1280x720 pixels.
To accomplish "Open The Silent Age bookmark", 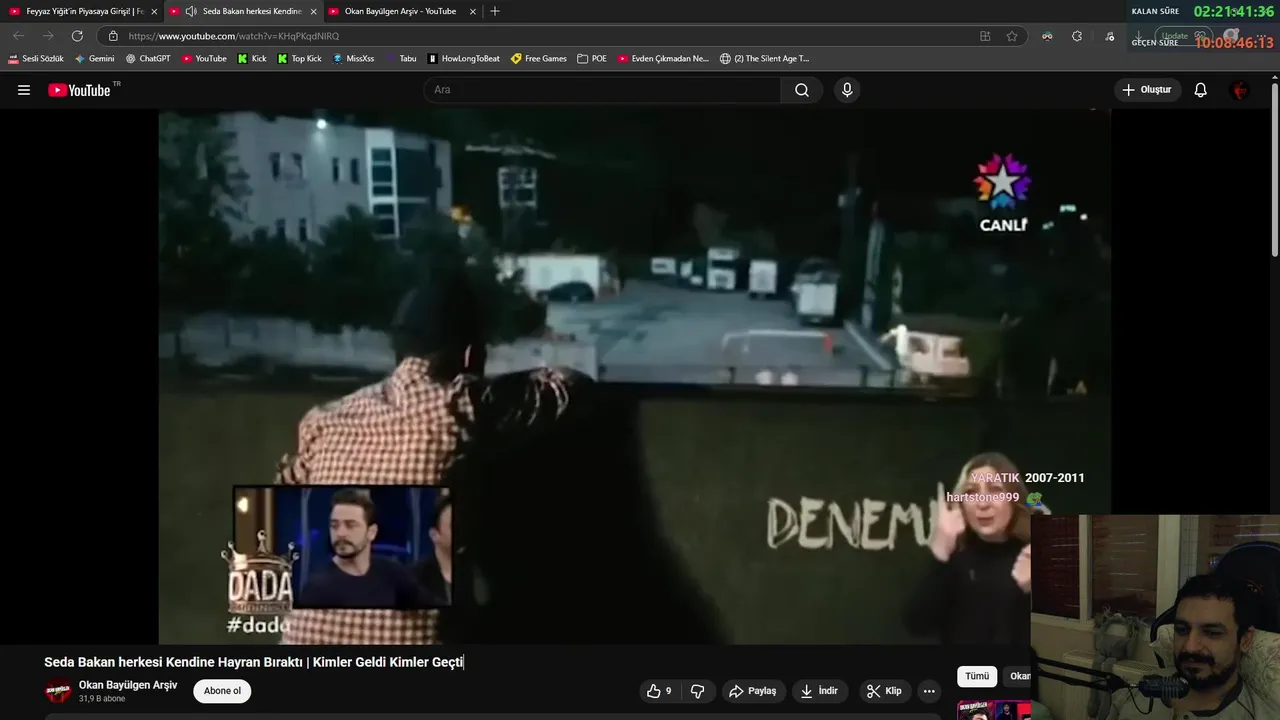I will click(x=765, y=58).
